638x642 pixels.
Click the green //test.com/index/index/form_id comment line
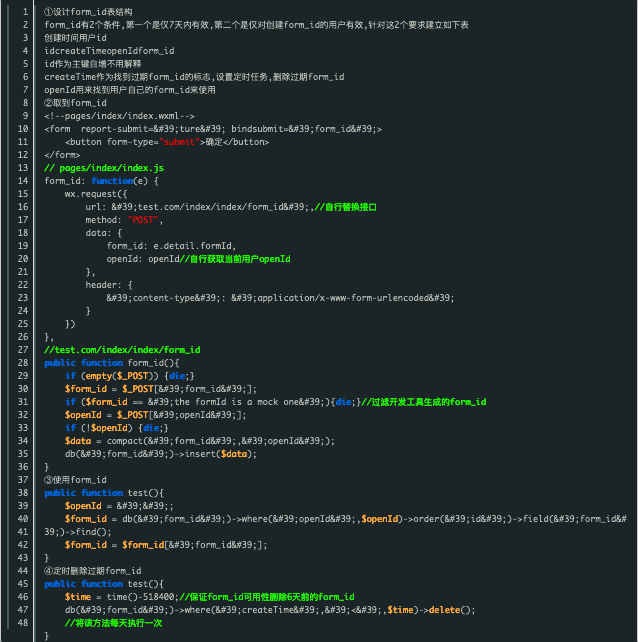[x=122, y=349]
